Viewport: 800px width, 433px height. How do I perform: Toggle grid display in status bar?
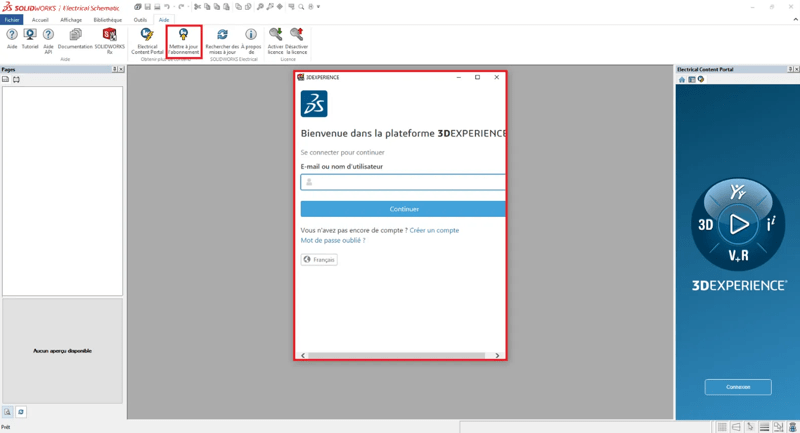tap(721, 427)
